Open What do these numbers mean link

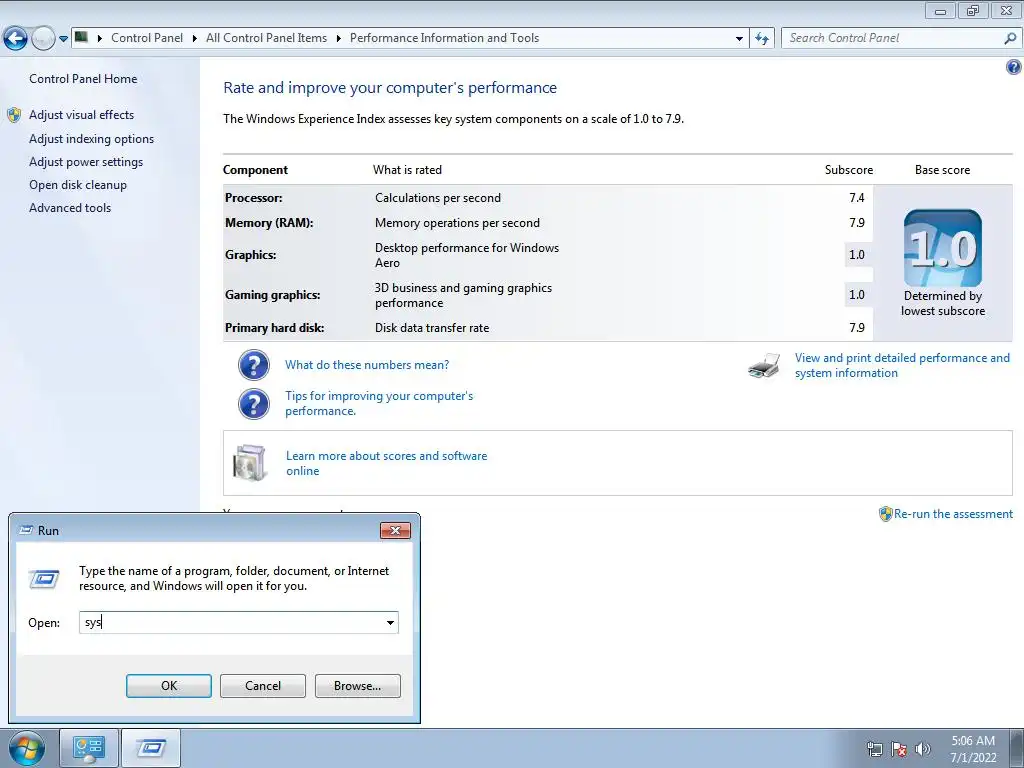(367, 364)
